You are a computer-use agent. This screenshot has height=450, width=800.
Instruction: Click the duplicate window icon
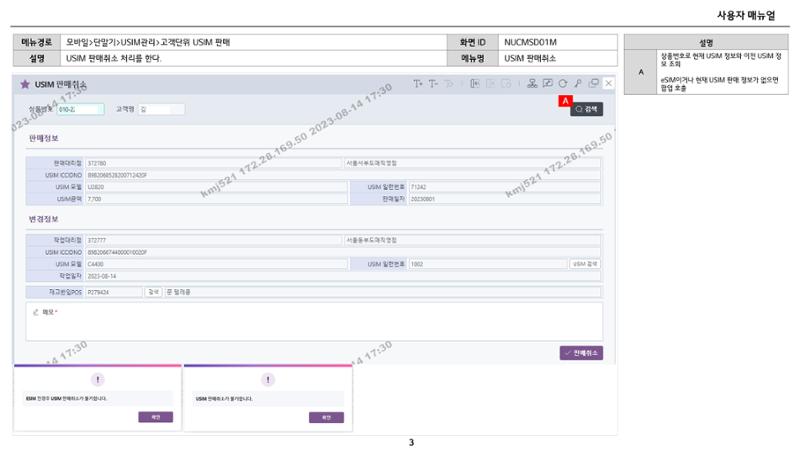(593, 83)
